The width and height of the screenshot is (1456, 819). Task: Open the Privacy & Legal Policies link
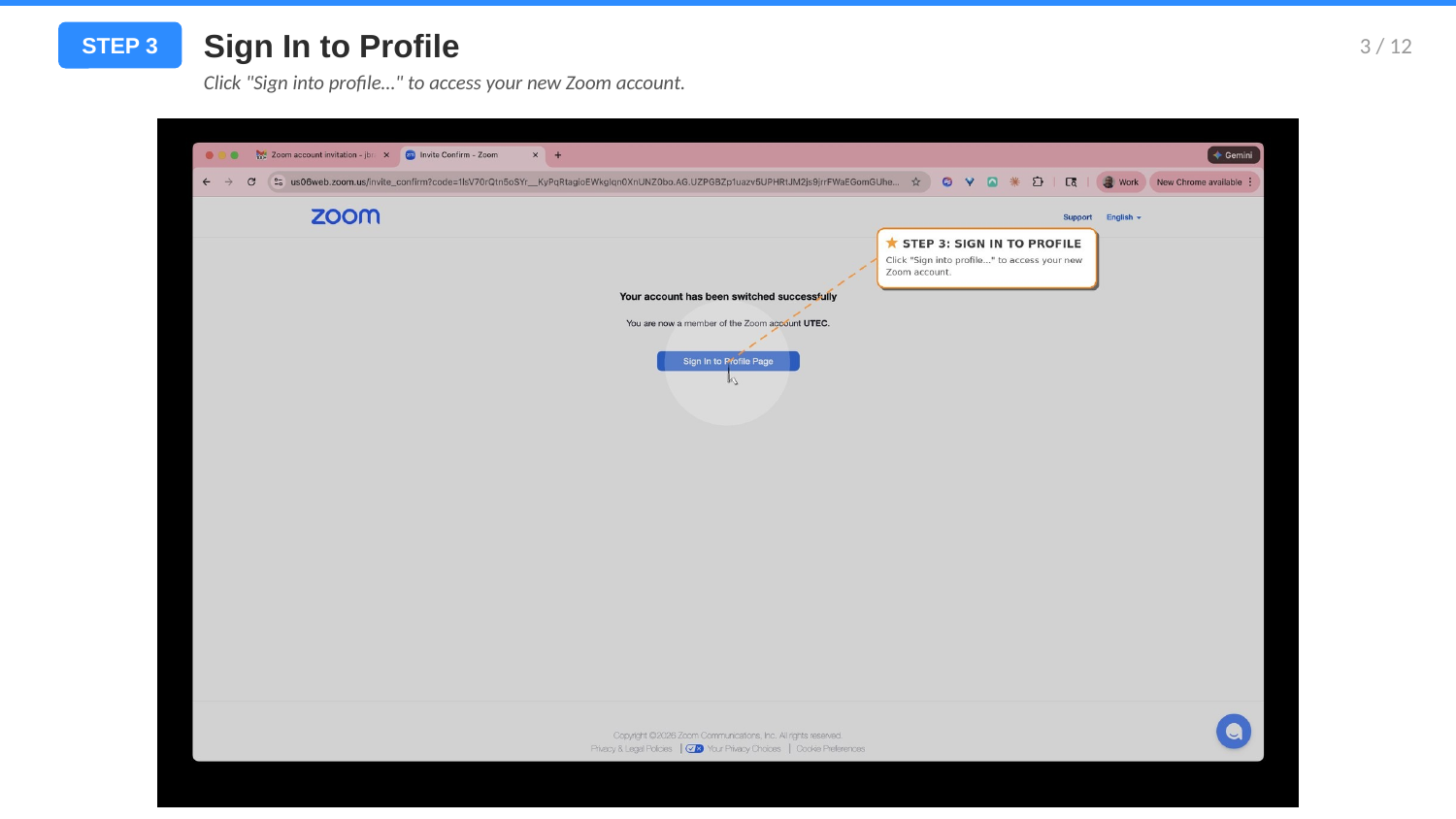pos(630,748)
